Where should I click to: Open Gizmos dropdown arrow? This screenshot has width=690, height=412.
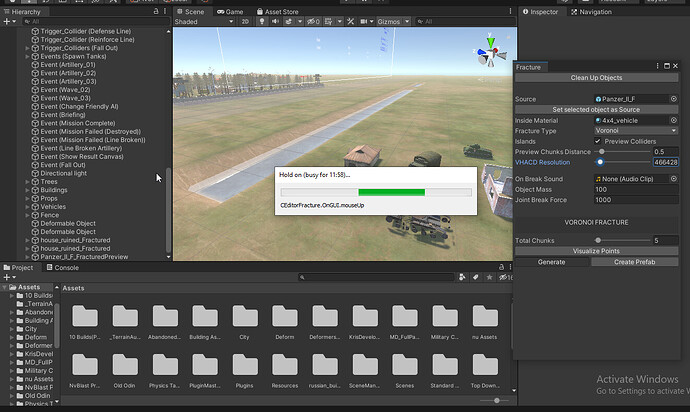click(x=407, y=22)
